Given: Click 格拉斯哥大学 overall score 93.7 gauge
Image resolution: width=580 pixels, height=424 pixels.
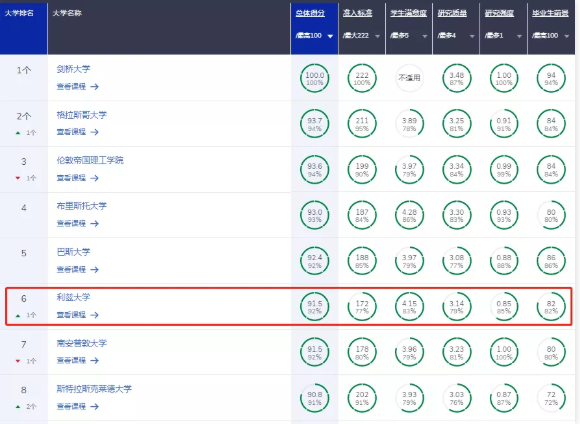Looking at the screenshot, I should point(314,124).
